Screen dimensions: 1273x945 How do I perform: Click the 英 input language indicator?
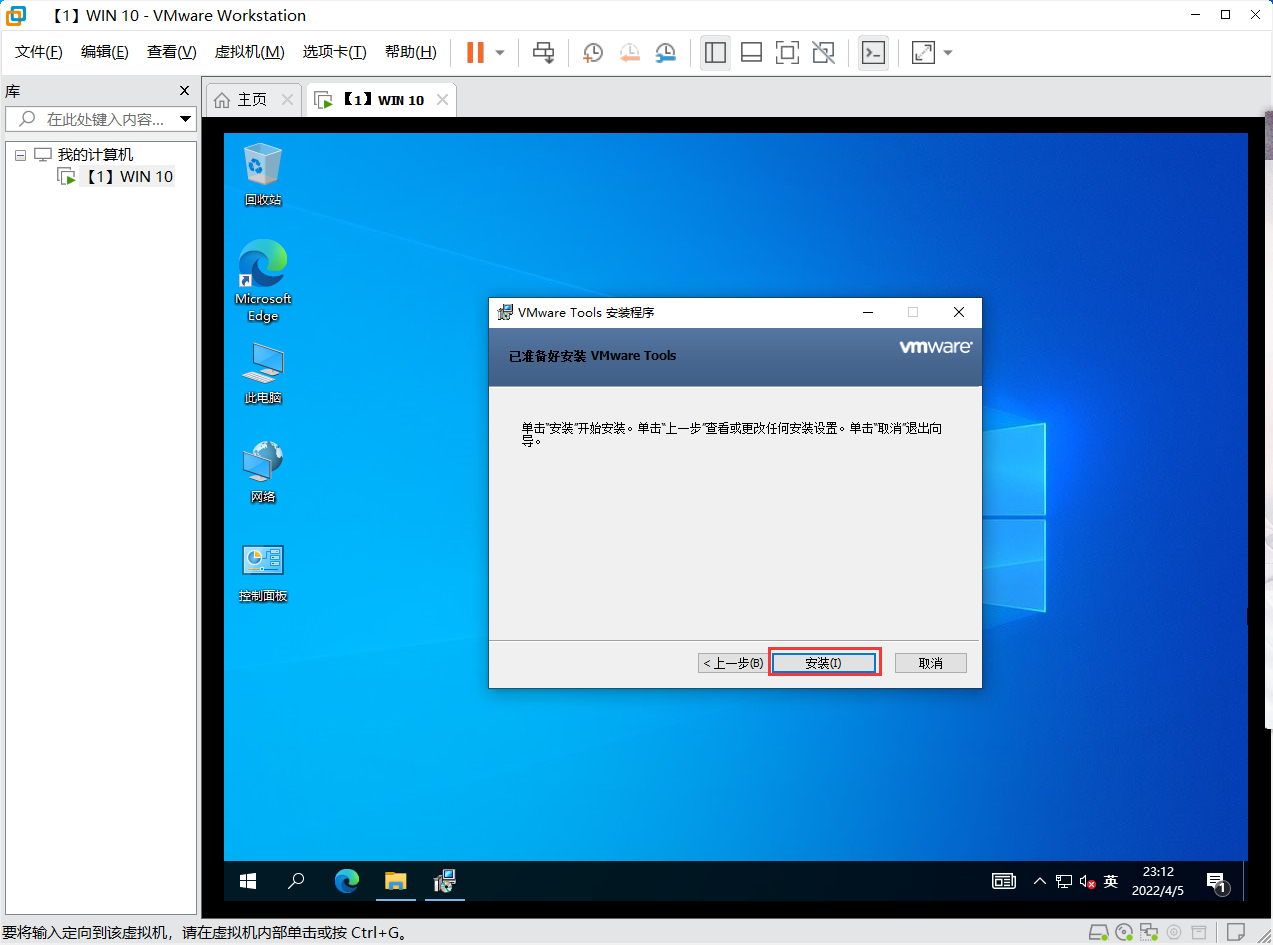pos(1111,881)
